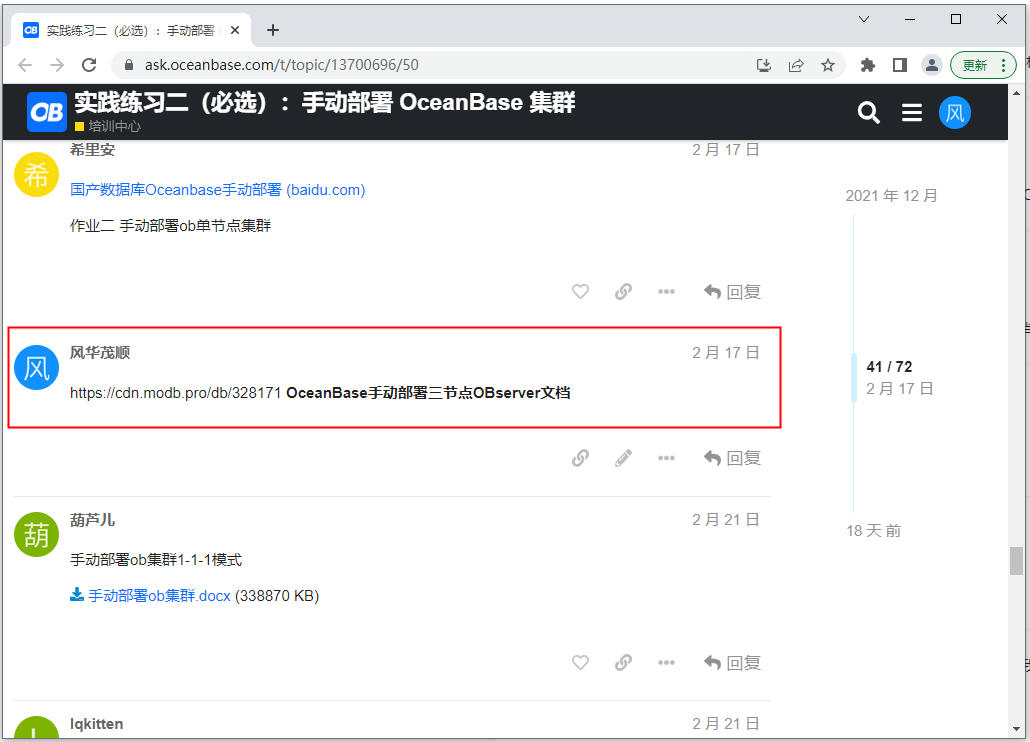Click 2月21日 date on 葫芦儿's post
Screen dimensions: 1030x742
point(725,520)
